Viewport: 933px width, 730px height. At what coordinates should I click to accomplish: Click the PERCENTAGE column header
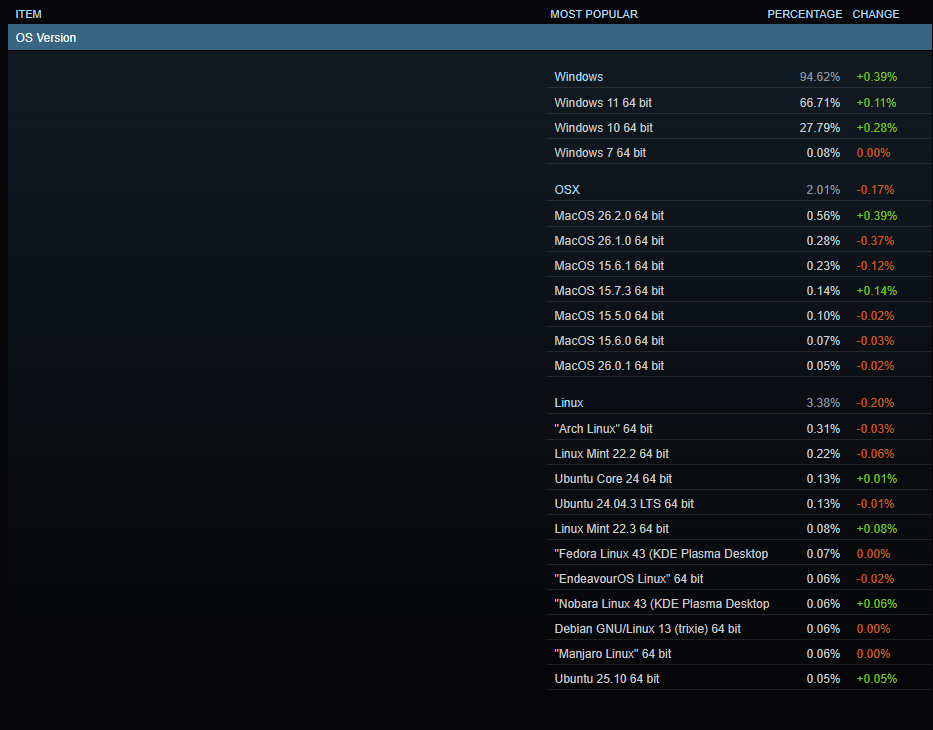pyautogui.click(x=804, y=14)
